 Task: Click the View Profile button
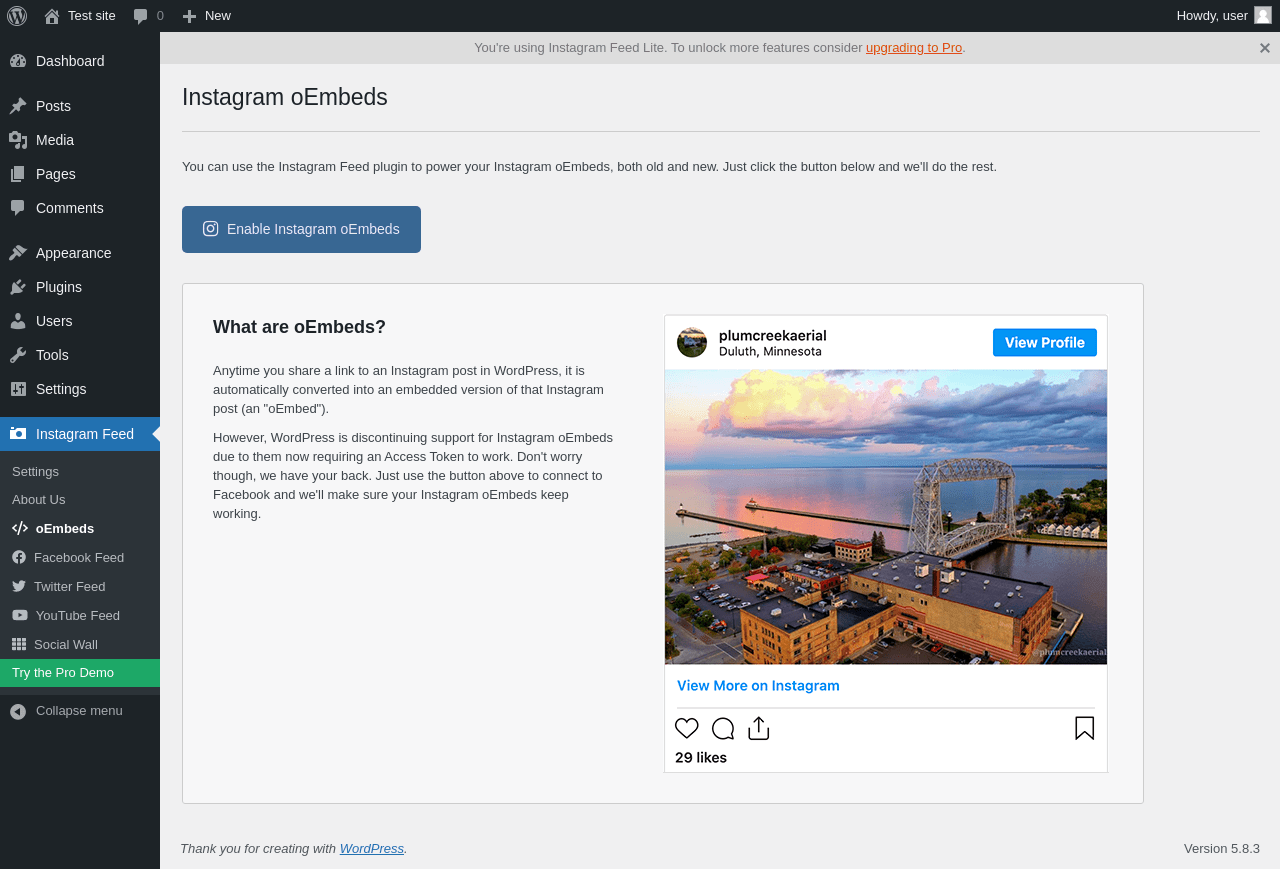pyautogui.click(x=1045, y=342)
